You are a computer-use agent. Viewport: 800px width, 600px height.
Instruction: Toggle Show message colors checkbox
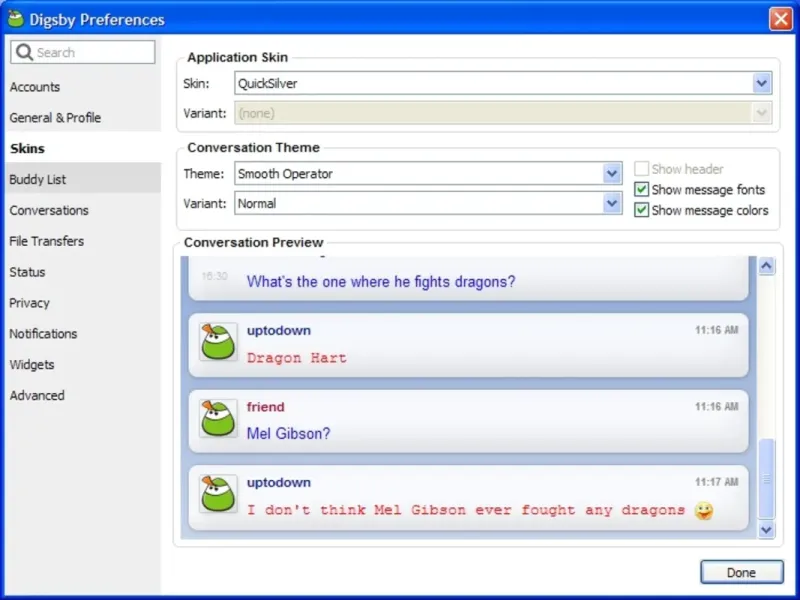coord(641,210)
